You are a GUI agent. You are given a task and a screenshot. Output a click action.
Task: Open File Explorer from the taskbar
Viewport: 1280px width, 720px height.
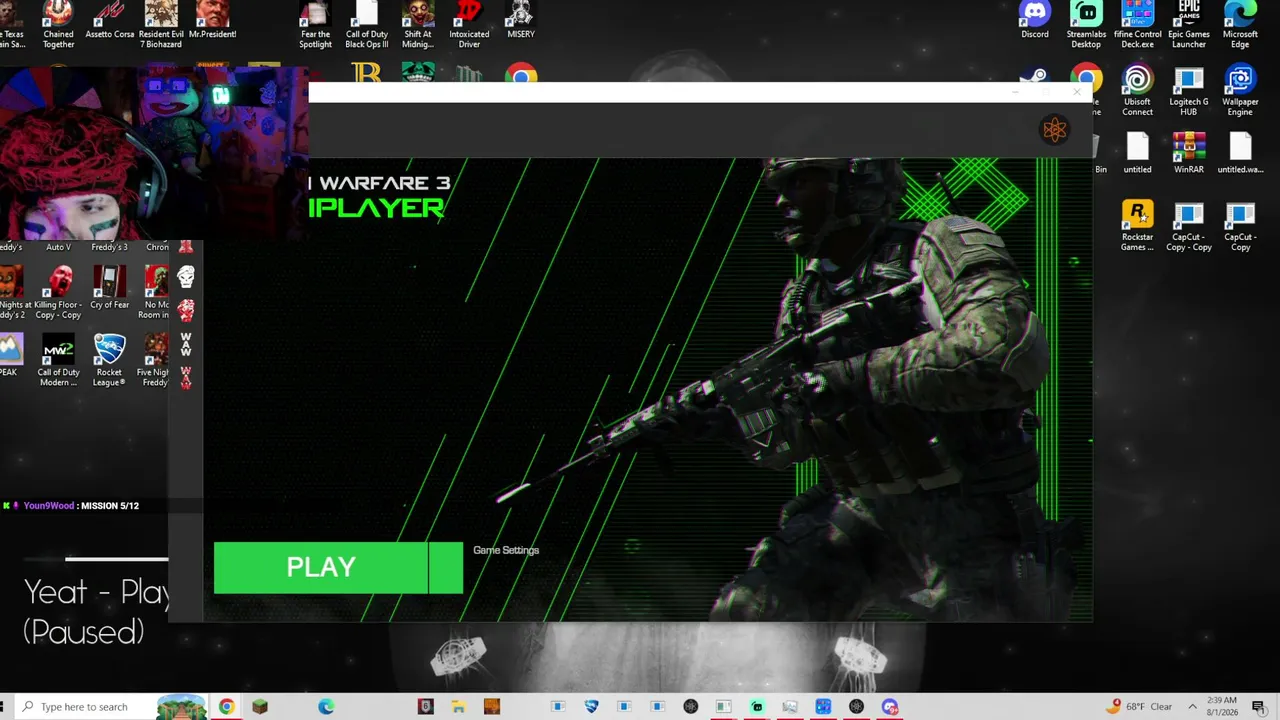pos(458,707)
